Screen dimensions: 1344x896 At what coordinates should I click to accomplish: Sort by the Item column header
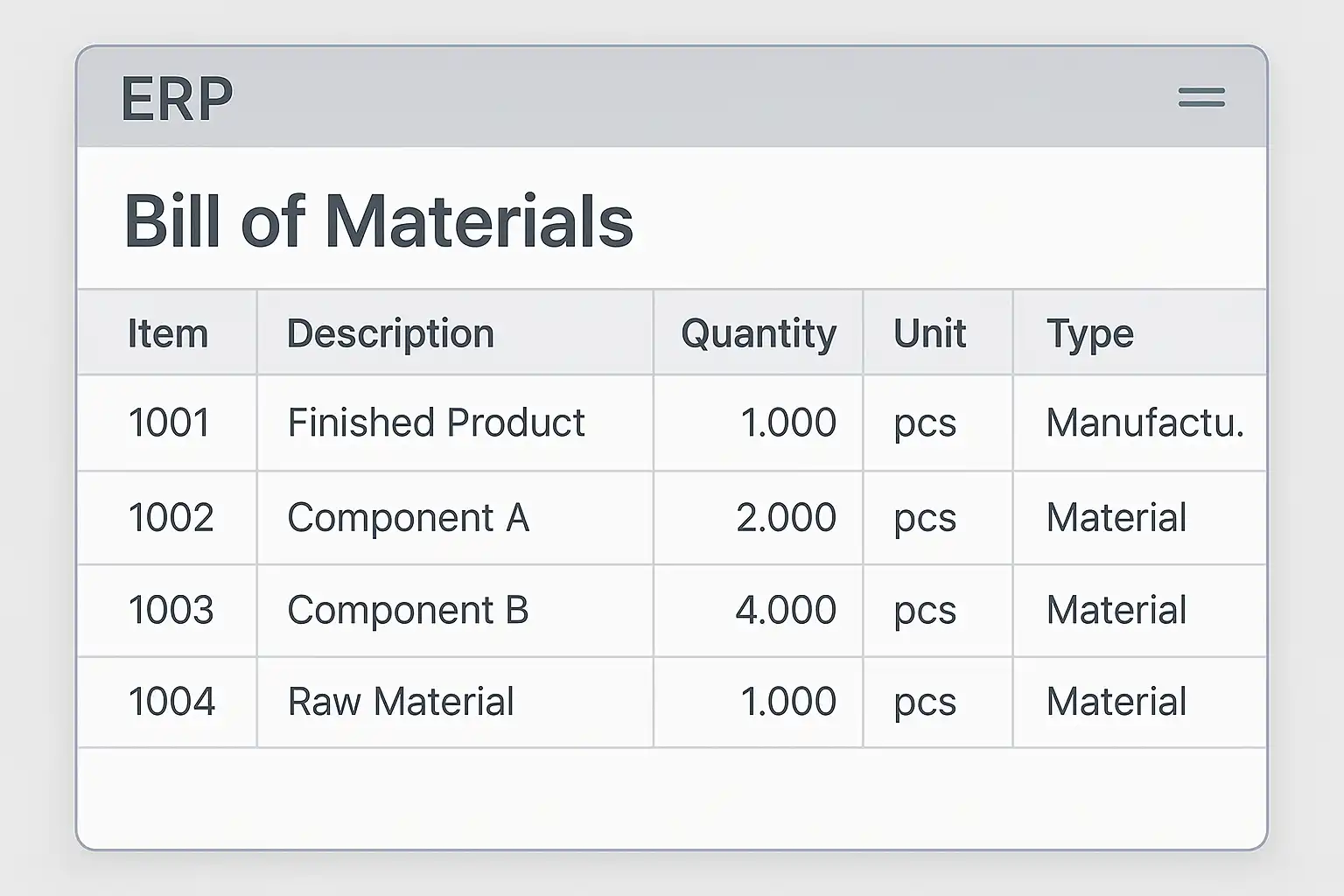point(168,333)
